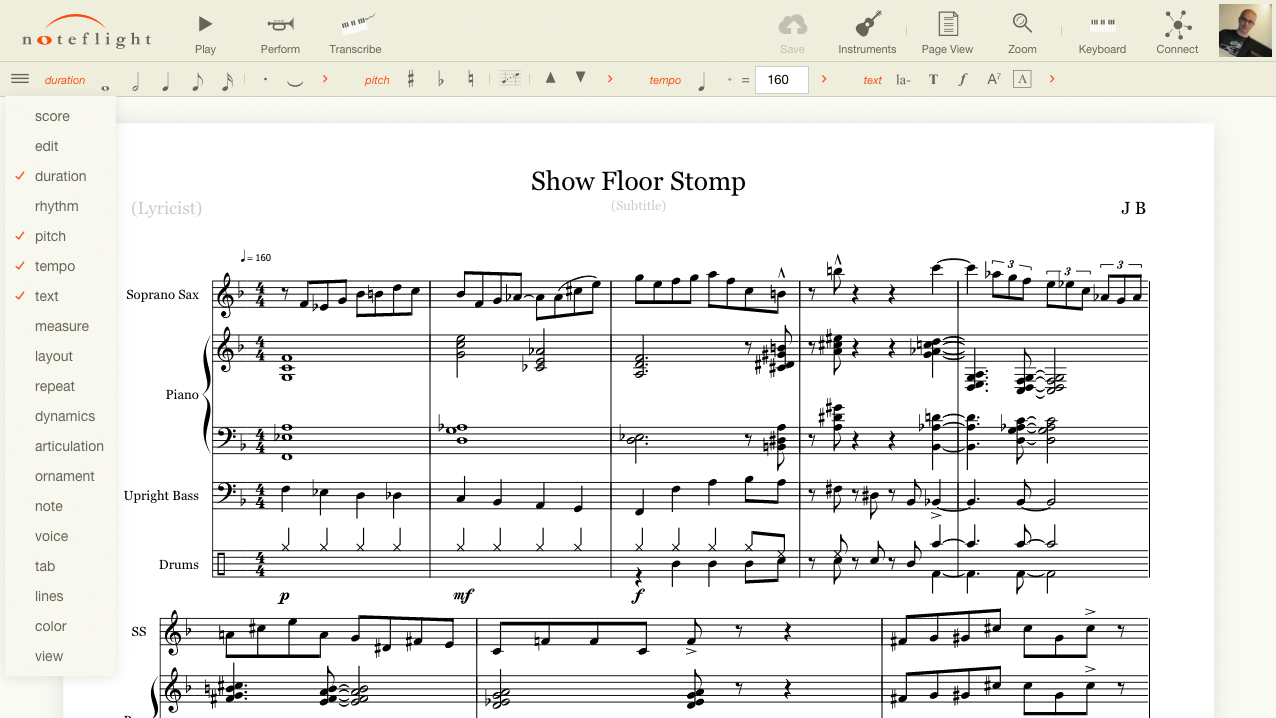Choose the score menu entry
The height and width of the screenshot is (718, 1276).
[52, 116]
